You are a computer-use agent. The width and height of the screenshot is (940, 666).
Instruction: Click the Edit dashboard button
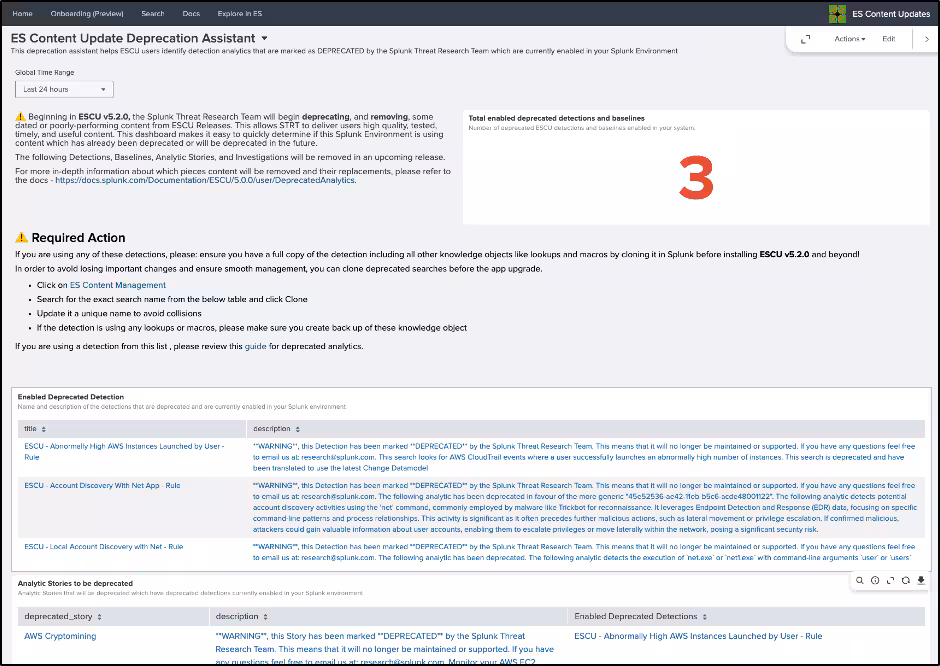tap(888, 39)
